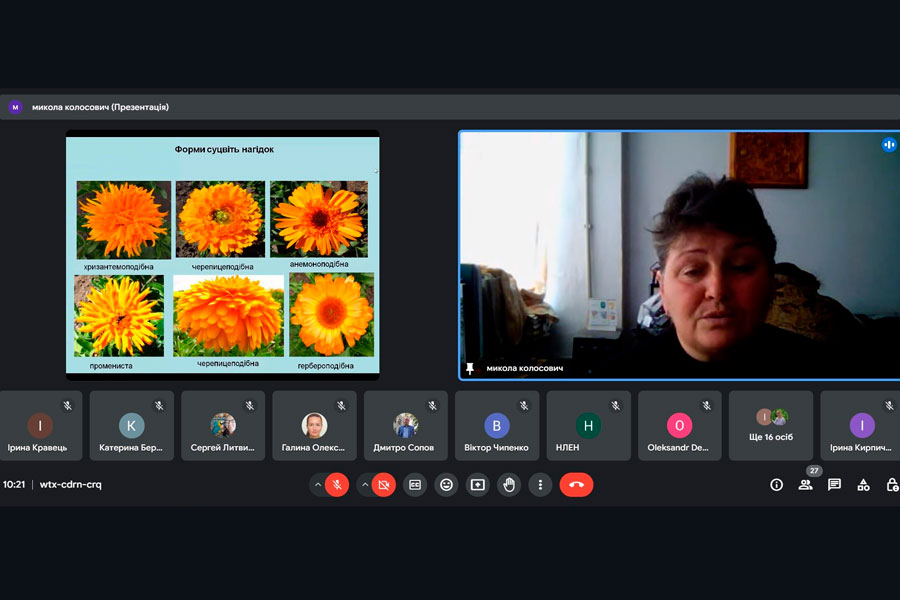The image size is (900, 600).
Task: Unmute the microphone button
Action: tap(337, 485)
